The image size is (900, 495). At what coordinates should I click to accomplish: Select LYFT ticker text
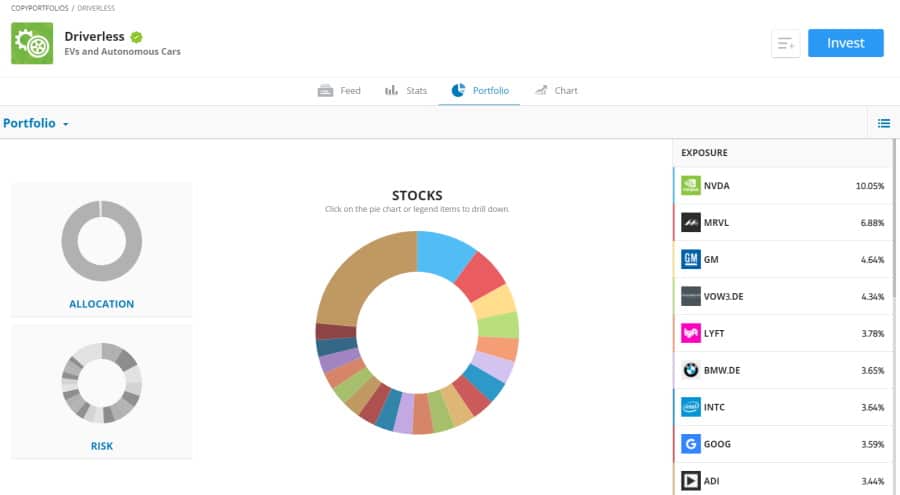point(714,334)
